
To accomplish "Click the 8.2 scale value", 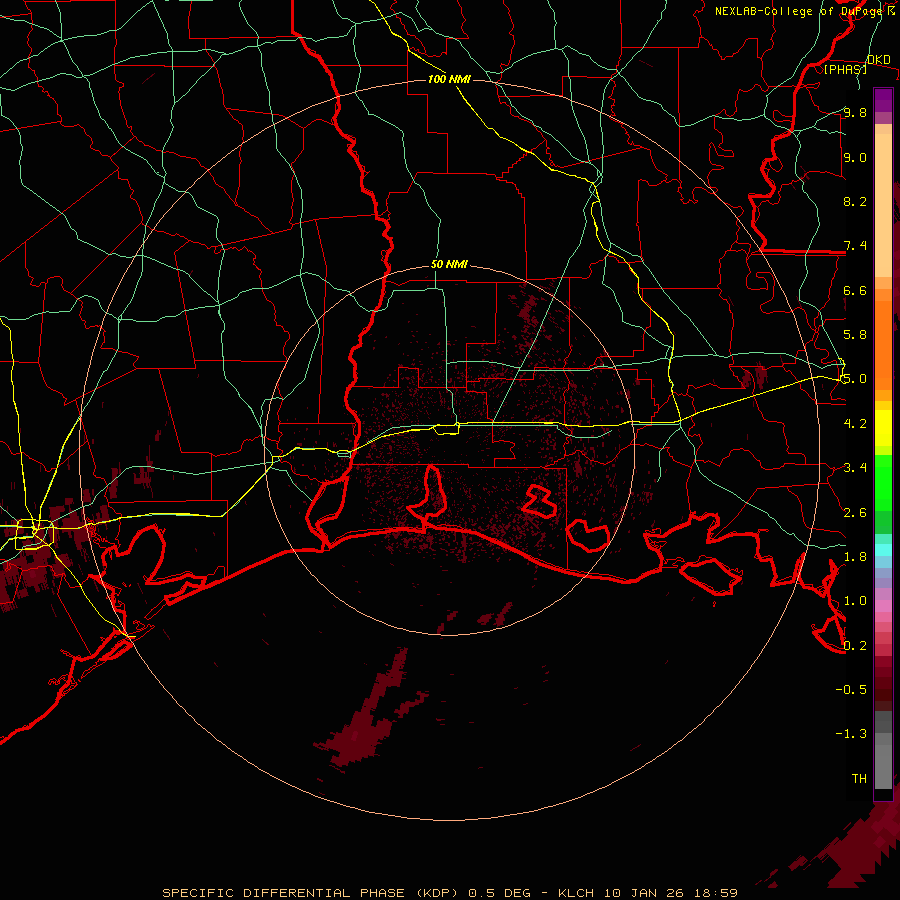I will (855, 201).
